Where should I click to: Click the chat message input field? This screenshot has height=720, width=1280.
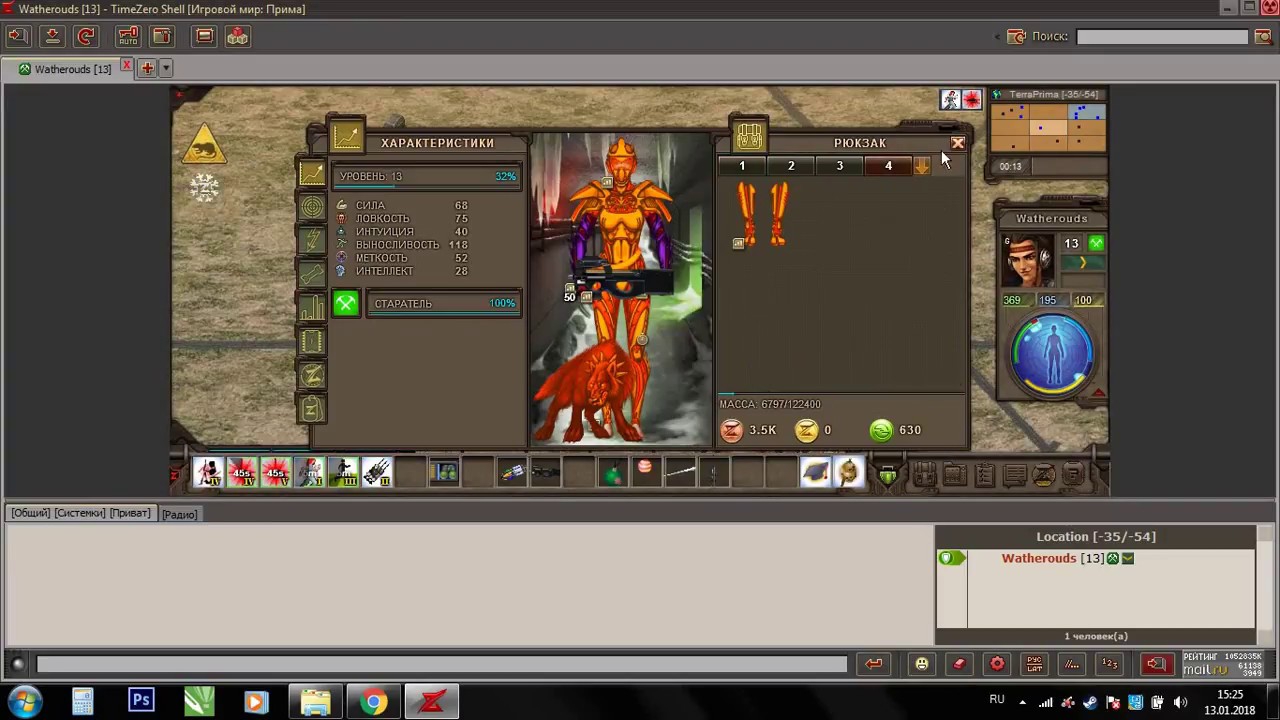(441, 663)
